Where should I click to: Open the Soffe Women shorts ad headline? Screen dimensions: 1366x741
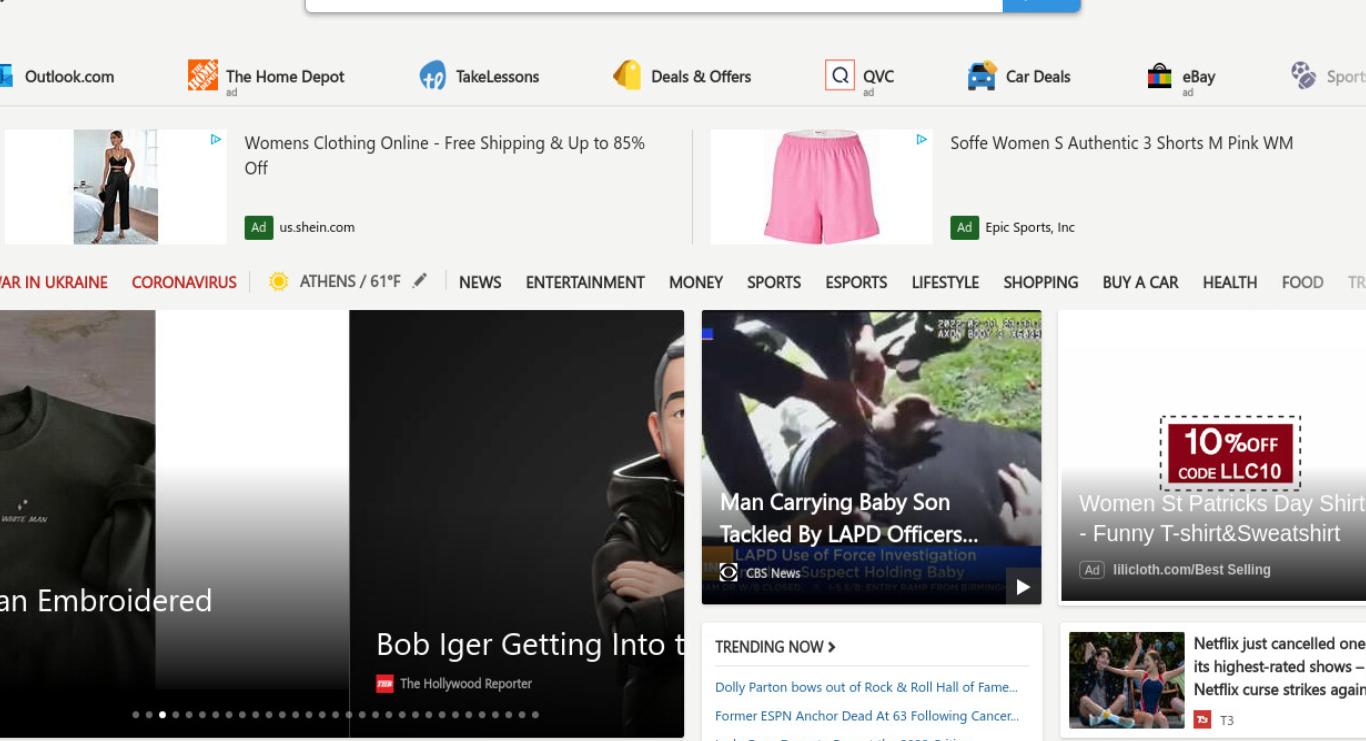pyautogui.click(x=1122, y=143)
